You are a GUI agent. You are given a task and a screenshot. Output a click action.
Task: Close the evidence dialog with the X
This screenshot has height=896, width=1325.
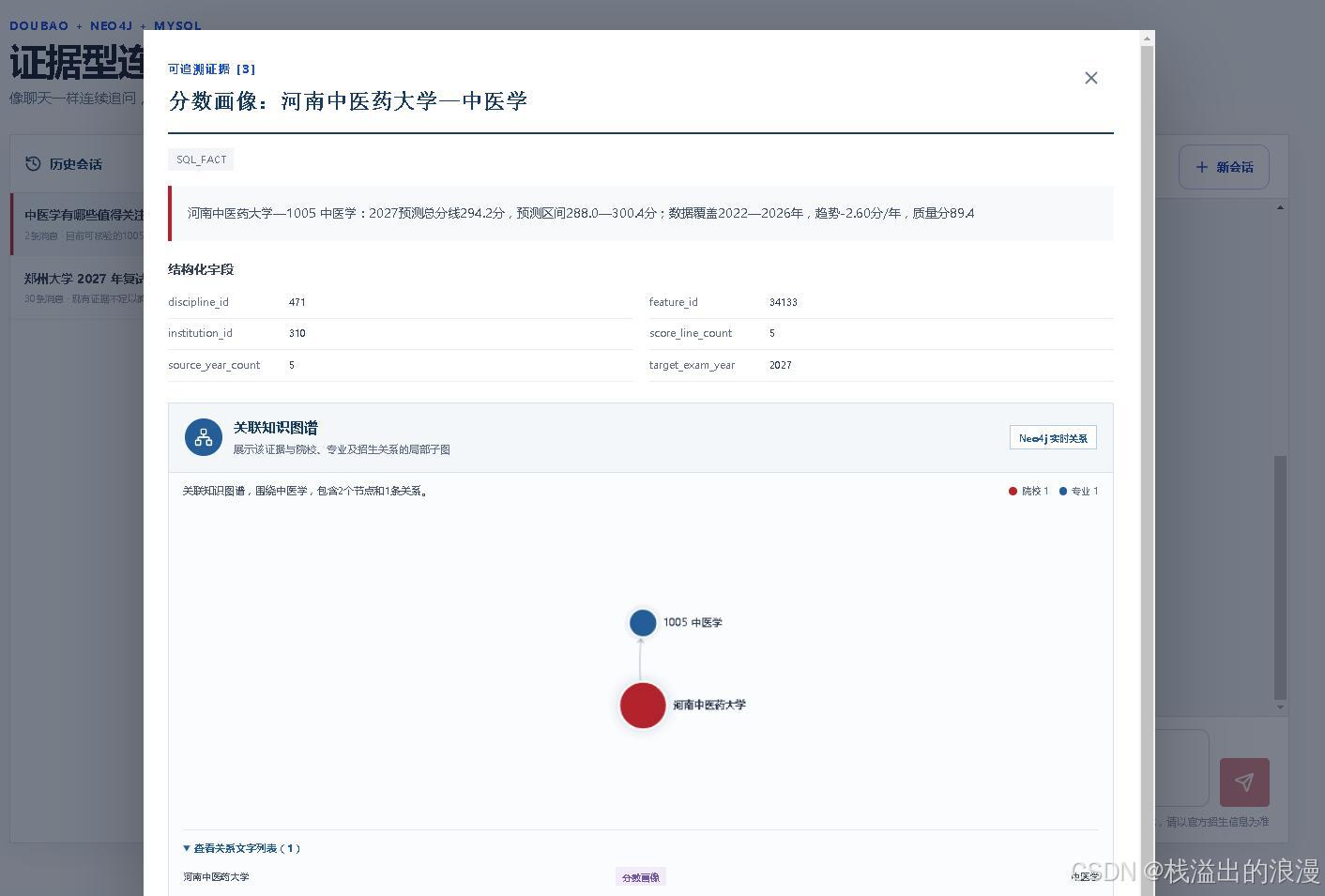[1090, 78]
